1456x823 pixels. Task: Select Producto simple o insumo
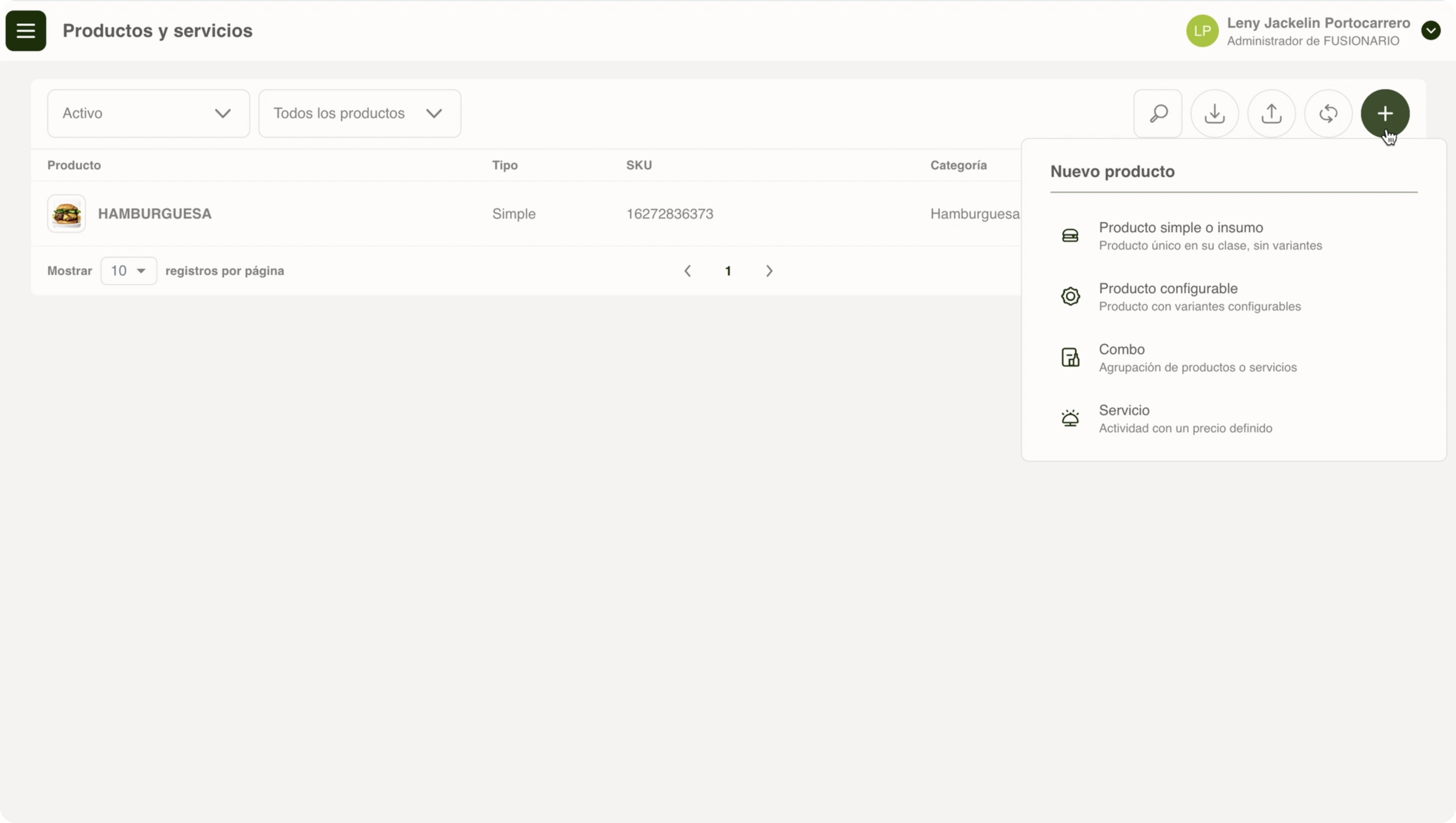pos(1180,228)
